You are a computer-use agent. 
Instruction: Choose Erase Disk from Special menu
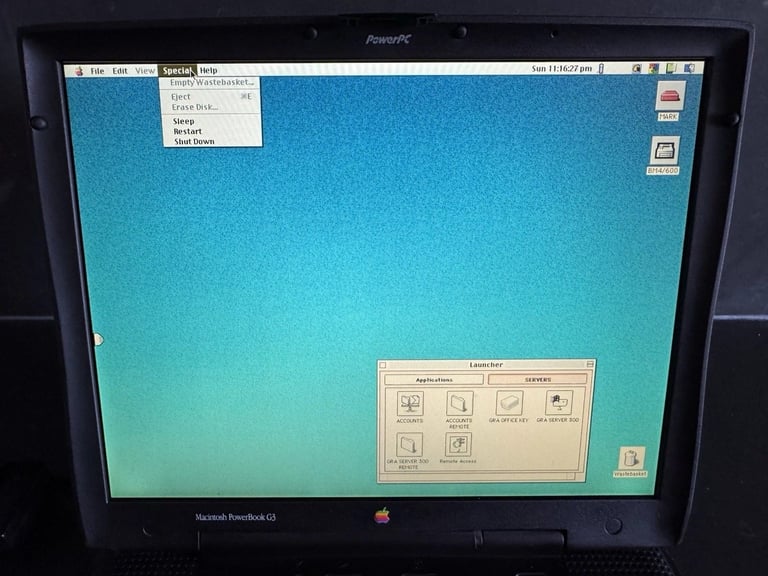(211, 107)
